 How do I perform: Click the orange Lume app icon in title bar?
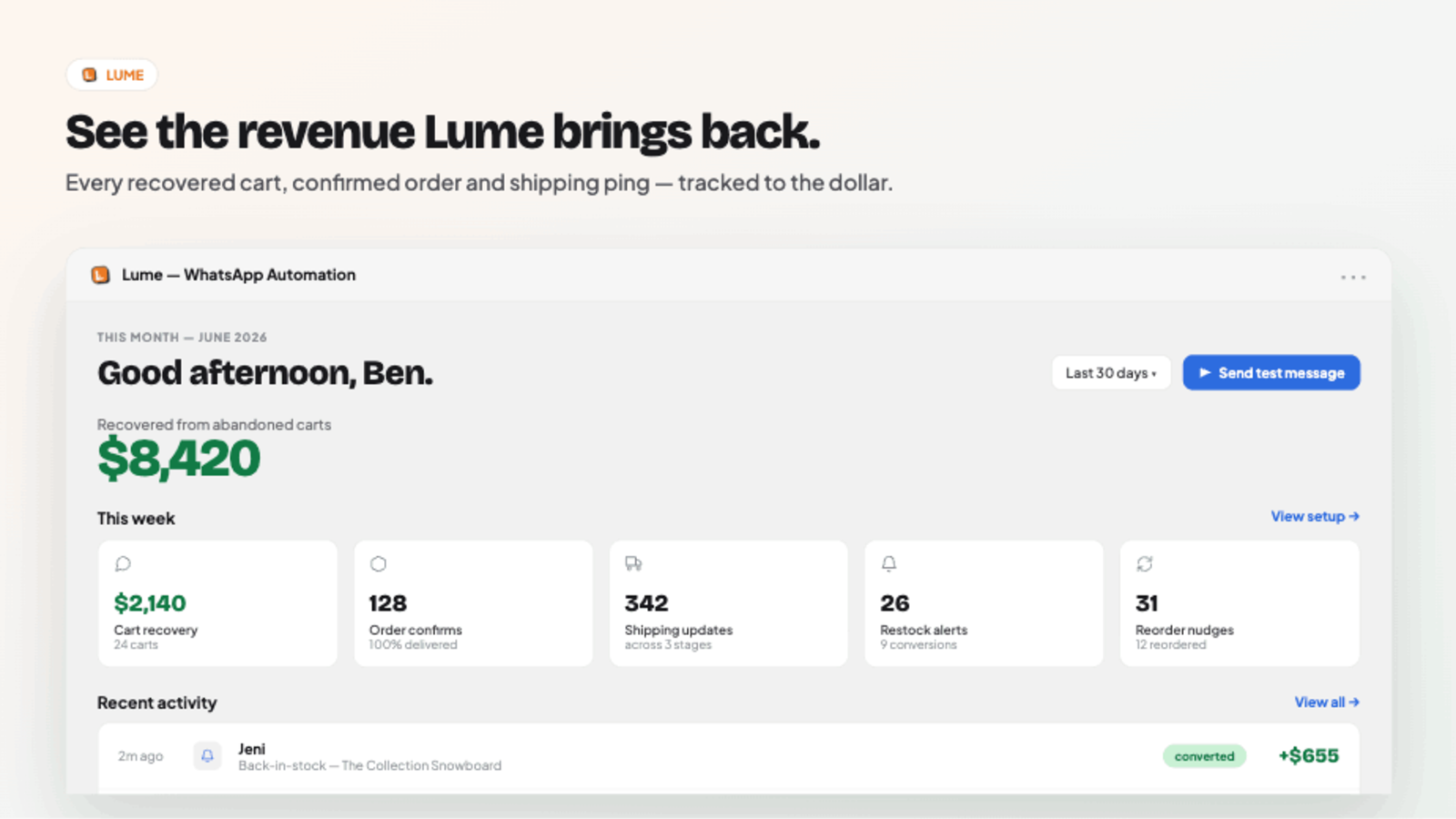(101, 275)
